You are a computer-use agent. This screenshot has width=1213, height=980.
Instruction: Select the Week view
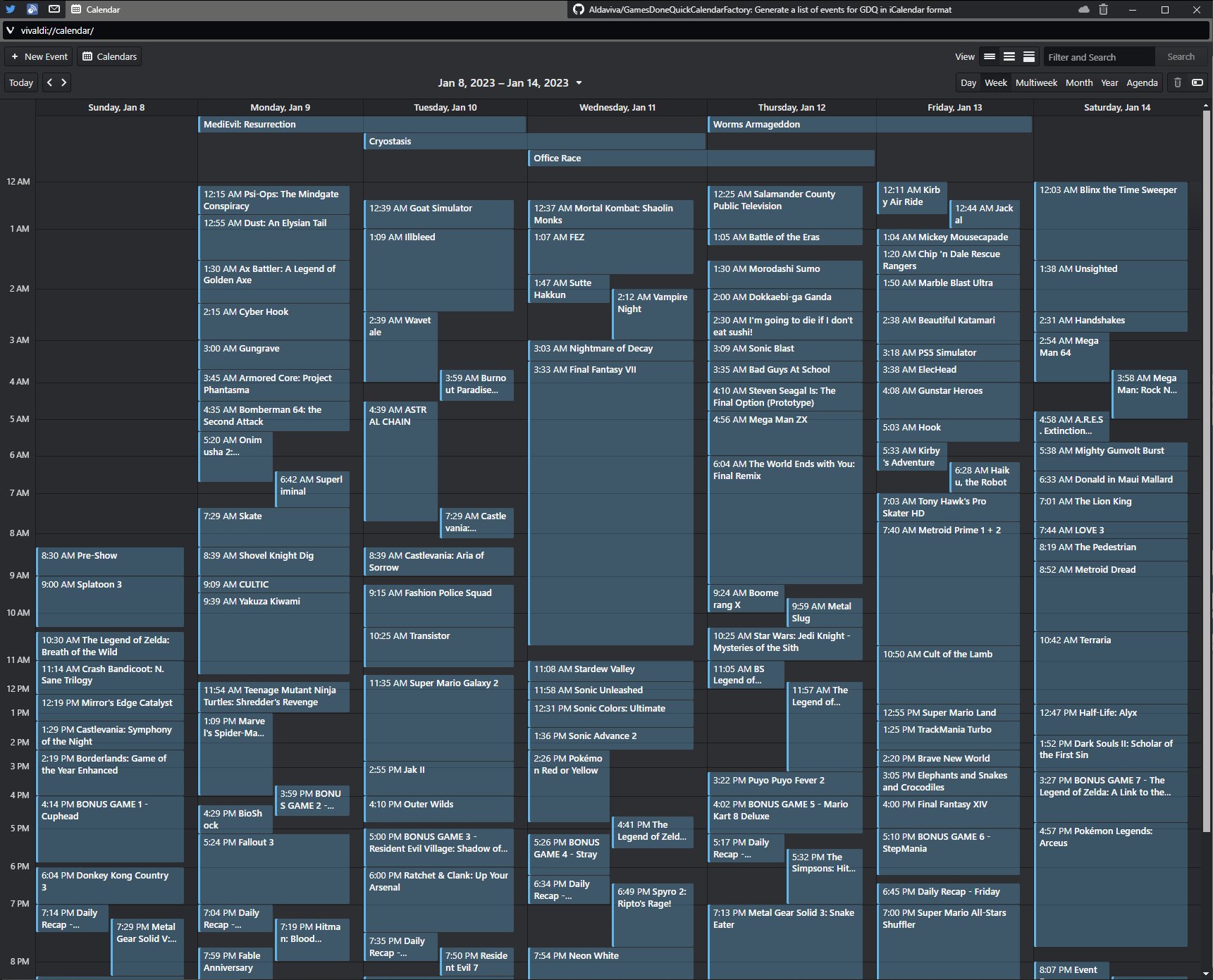coord(996,82)
